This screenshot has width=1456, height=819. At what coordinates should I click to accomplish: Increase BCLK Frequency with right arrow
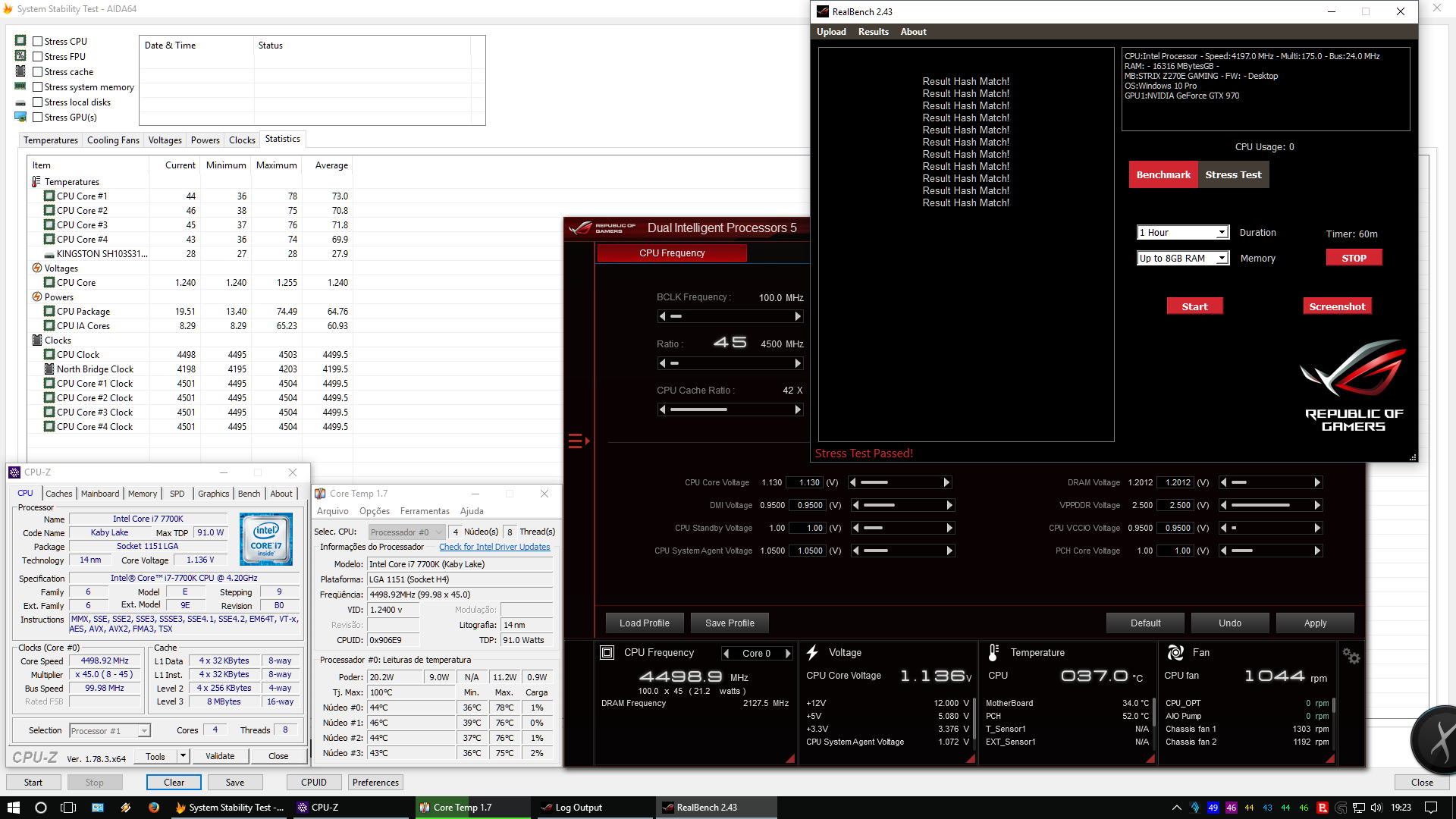tap(798, 316)
